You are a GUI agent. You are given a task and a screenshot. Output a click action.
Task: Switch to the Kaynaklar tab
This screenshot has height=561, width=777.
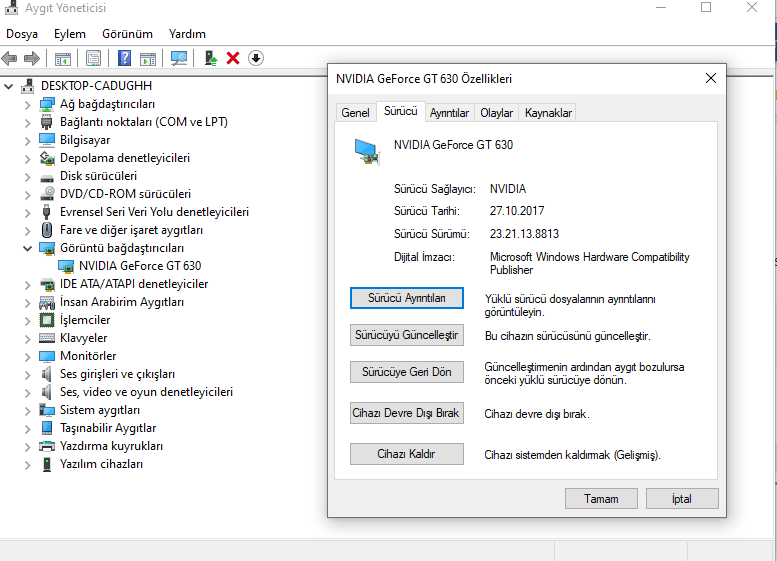tap(548, 113)
